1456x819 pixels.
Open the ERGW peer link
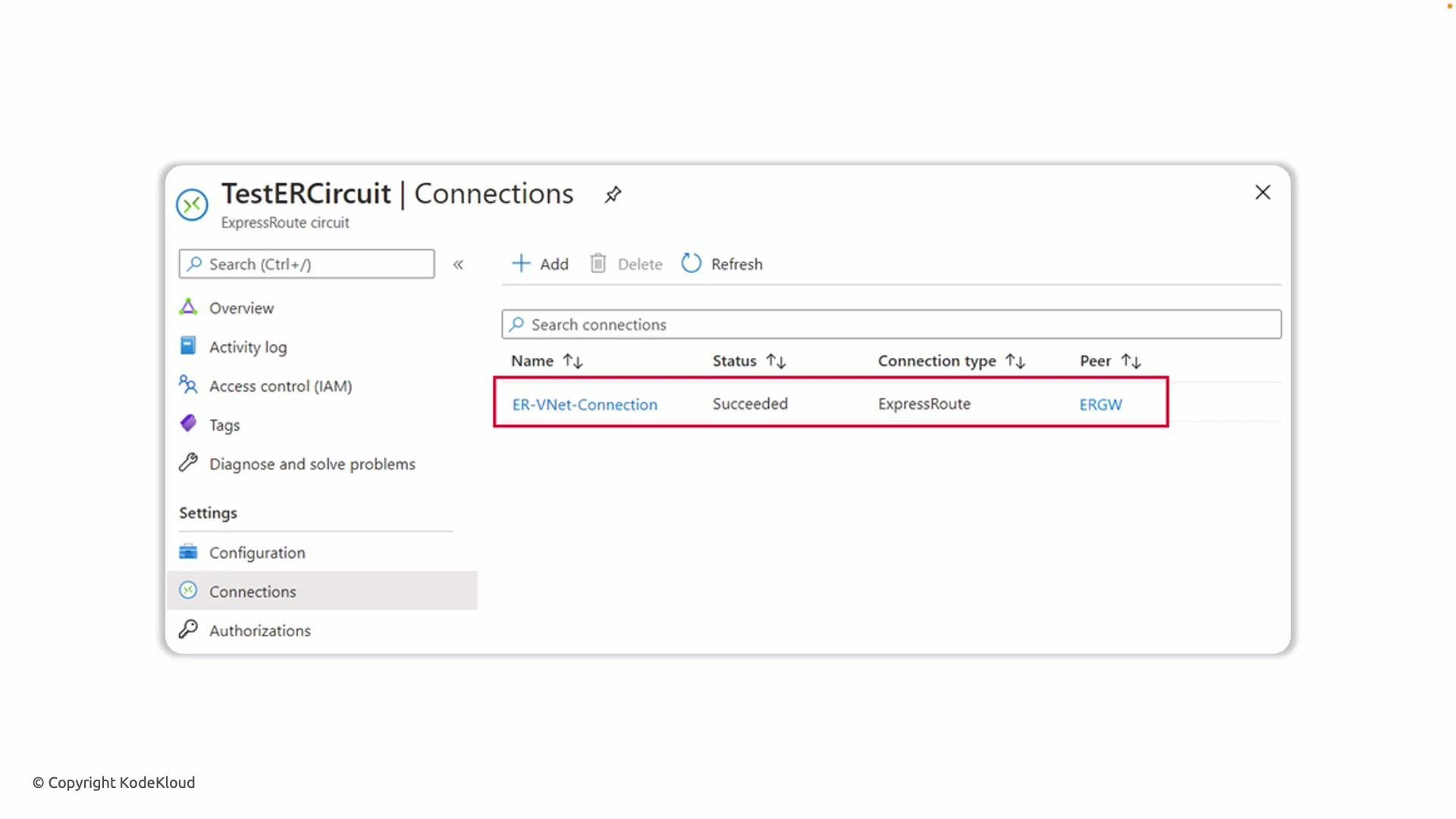(1100, 404)
